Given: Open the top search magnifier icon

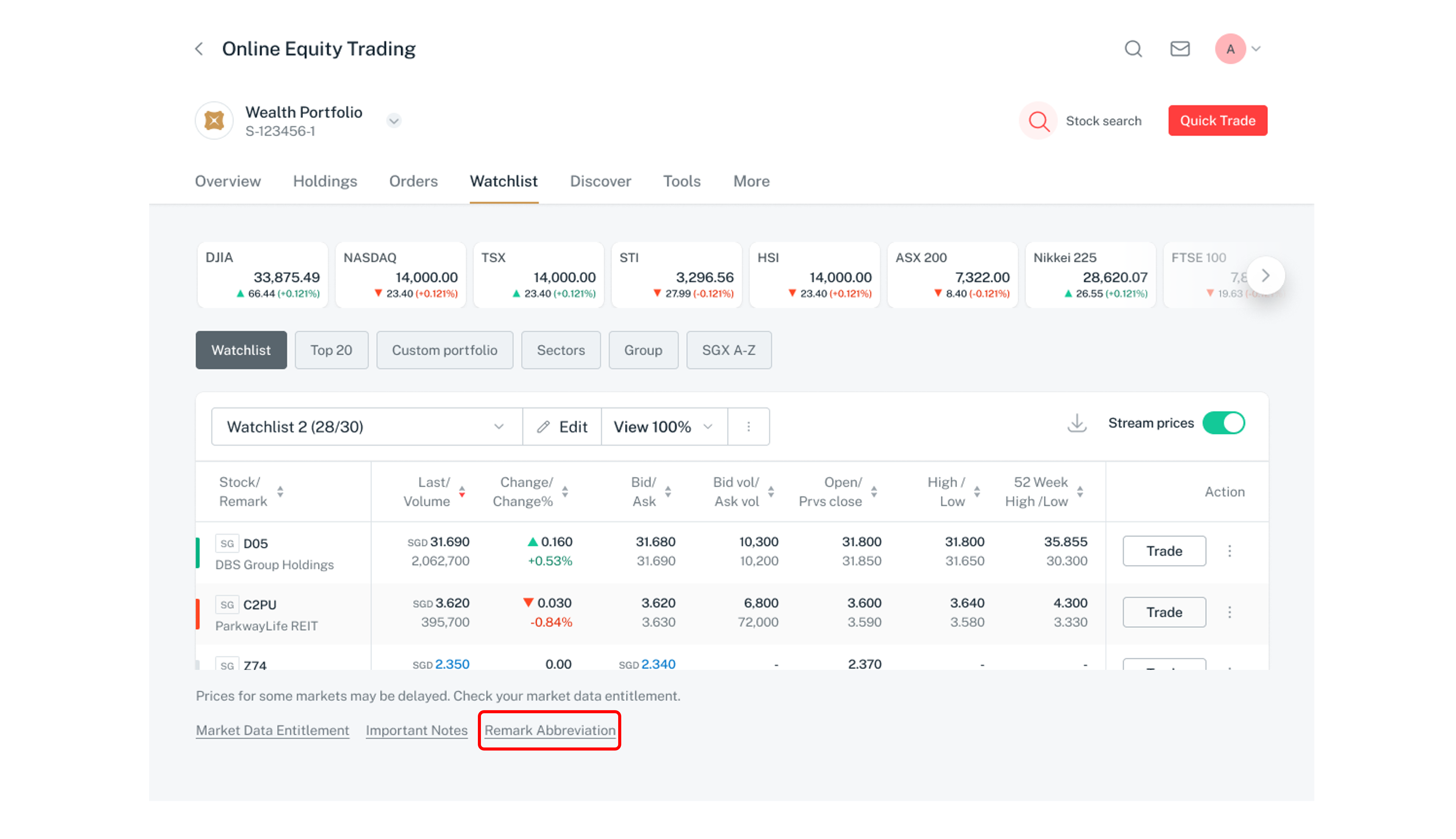Looking at the screenshot, I should tap(1133, 49).
